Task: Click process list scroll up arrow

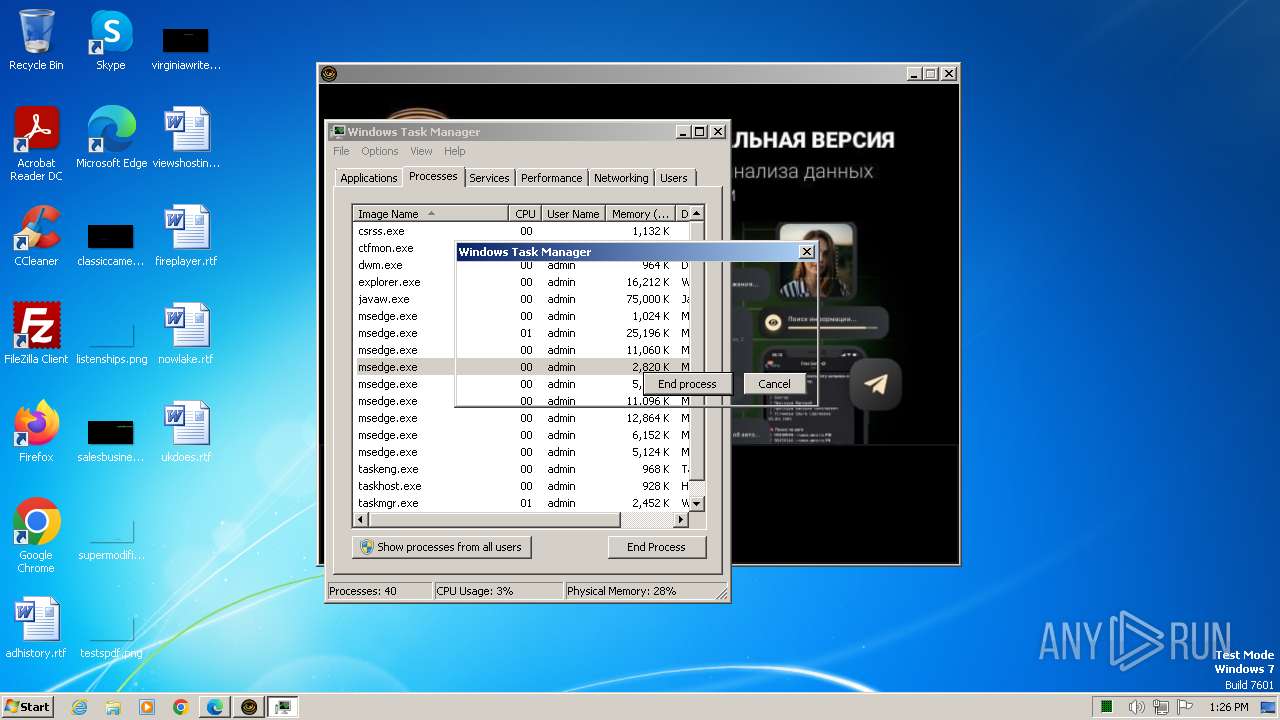Action: 697,213
